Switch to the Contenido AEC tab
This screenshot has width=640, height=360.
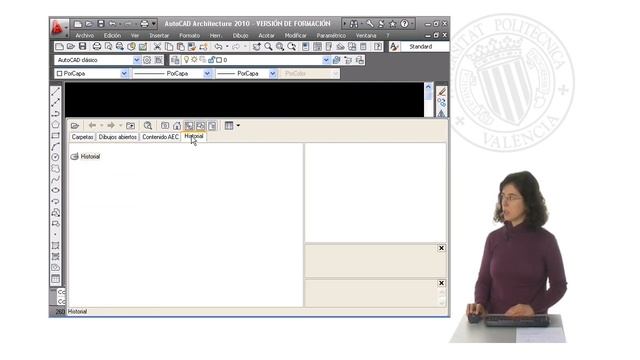click(160, 137)
